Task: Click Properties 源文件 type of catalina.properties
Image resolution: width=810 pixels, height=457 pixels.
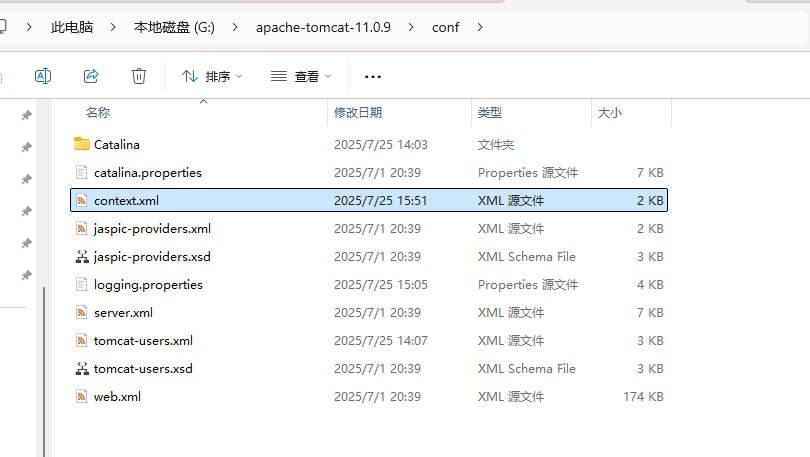Action: pos(528,172)
